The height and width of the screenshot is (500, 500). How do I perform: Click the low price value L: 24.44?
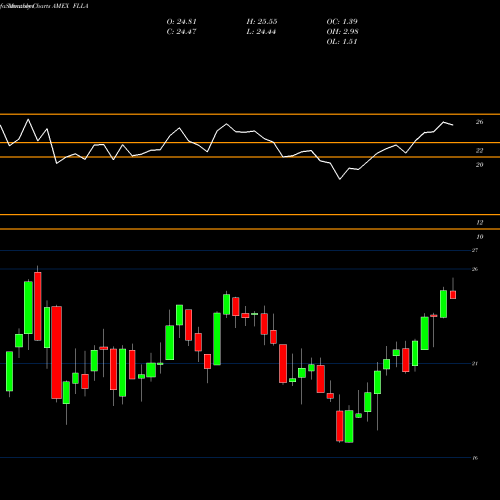(x=261, y=32)
